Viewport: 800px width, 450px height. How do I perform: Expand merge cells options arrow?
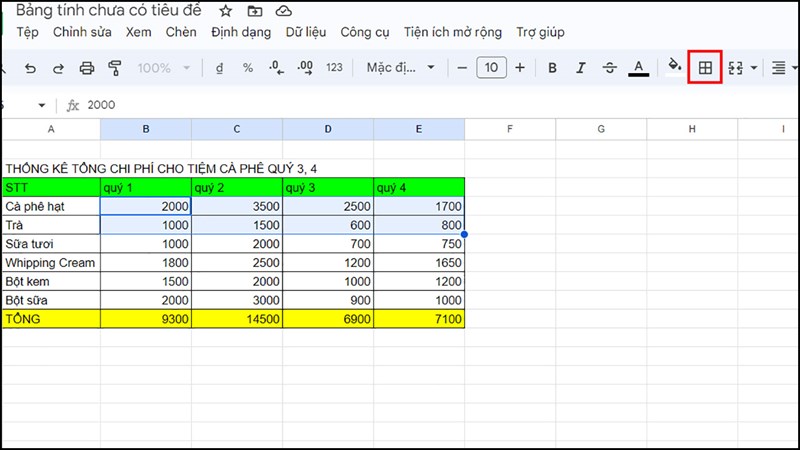pyautogui.click(x=754, y=68)
